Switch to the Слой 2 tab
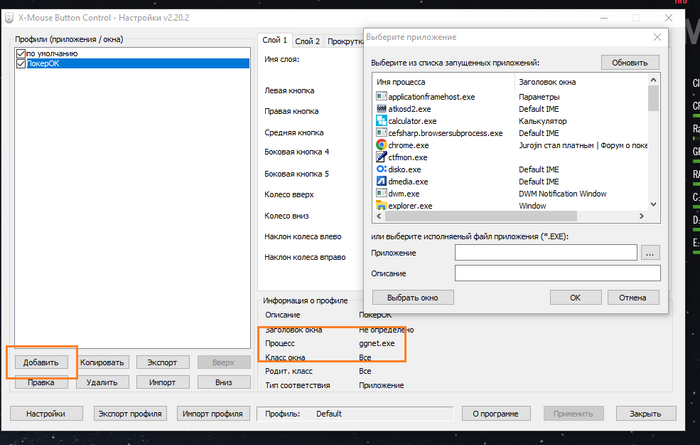Image resolution: width=700 pixels, height=445 pixels. click(308, 41)
